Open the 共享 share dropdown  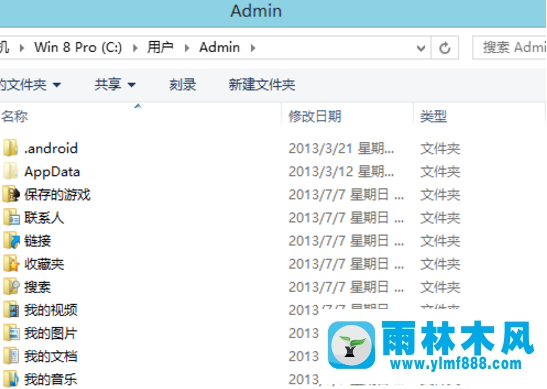pyautogui.click(x=115, y=84)
